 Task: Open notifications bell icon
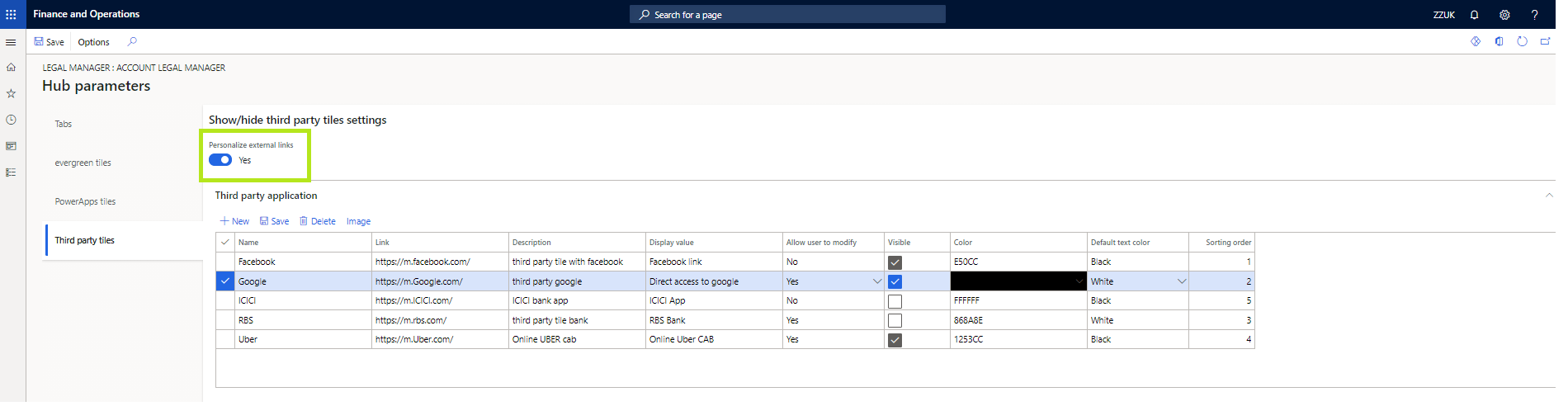pyautogui.click(x=1474, y=15)
